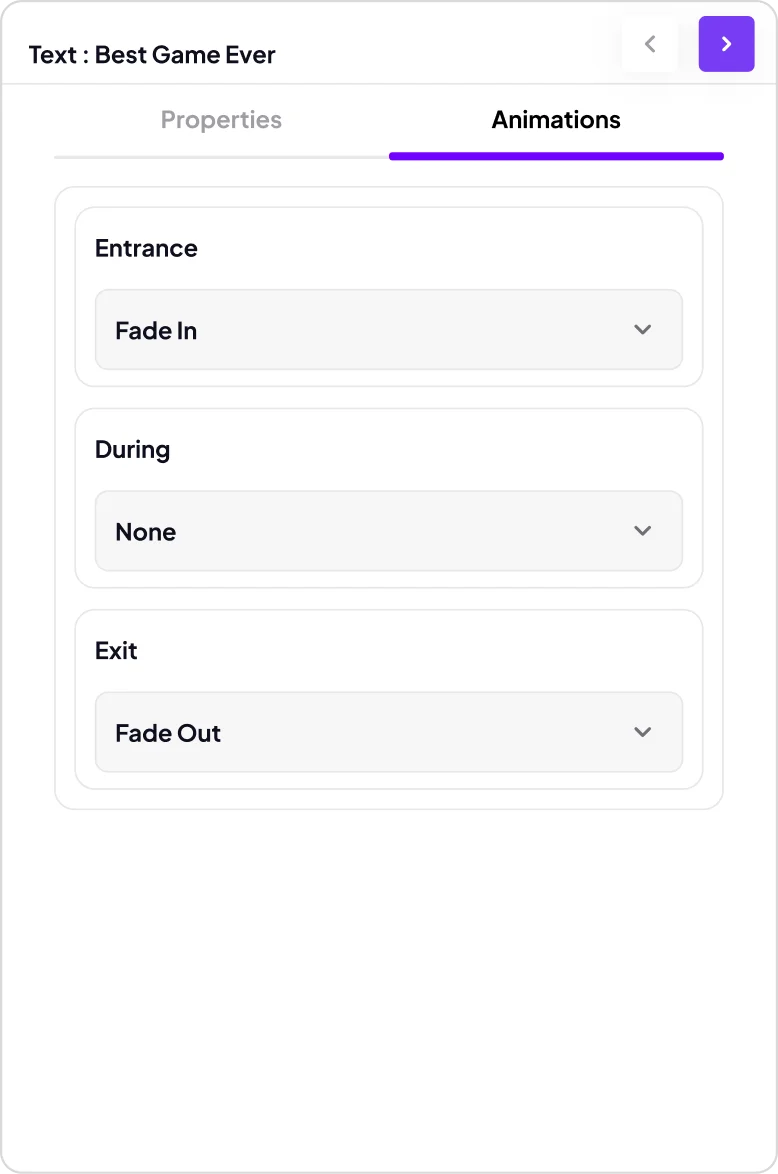Click the "Fade Out" selected value

[x=168, y=733]
